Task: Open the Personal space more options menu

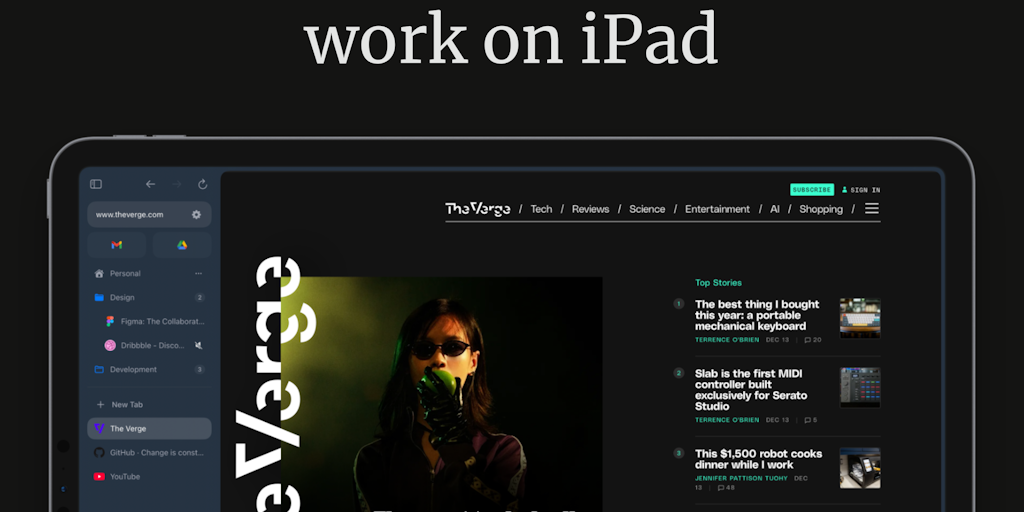Action: (x=199, y=273)
